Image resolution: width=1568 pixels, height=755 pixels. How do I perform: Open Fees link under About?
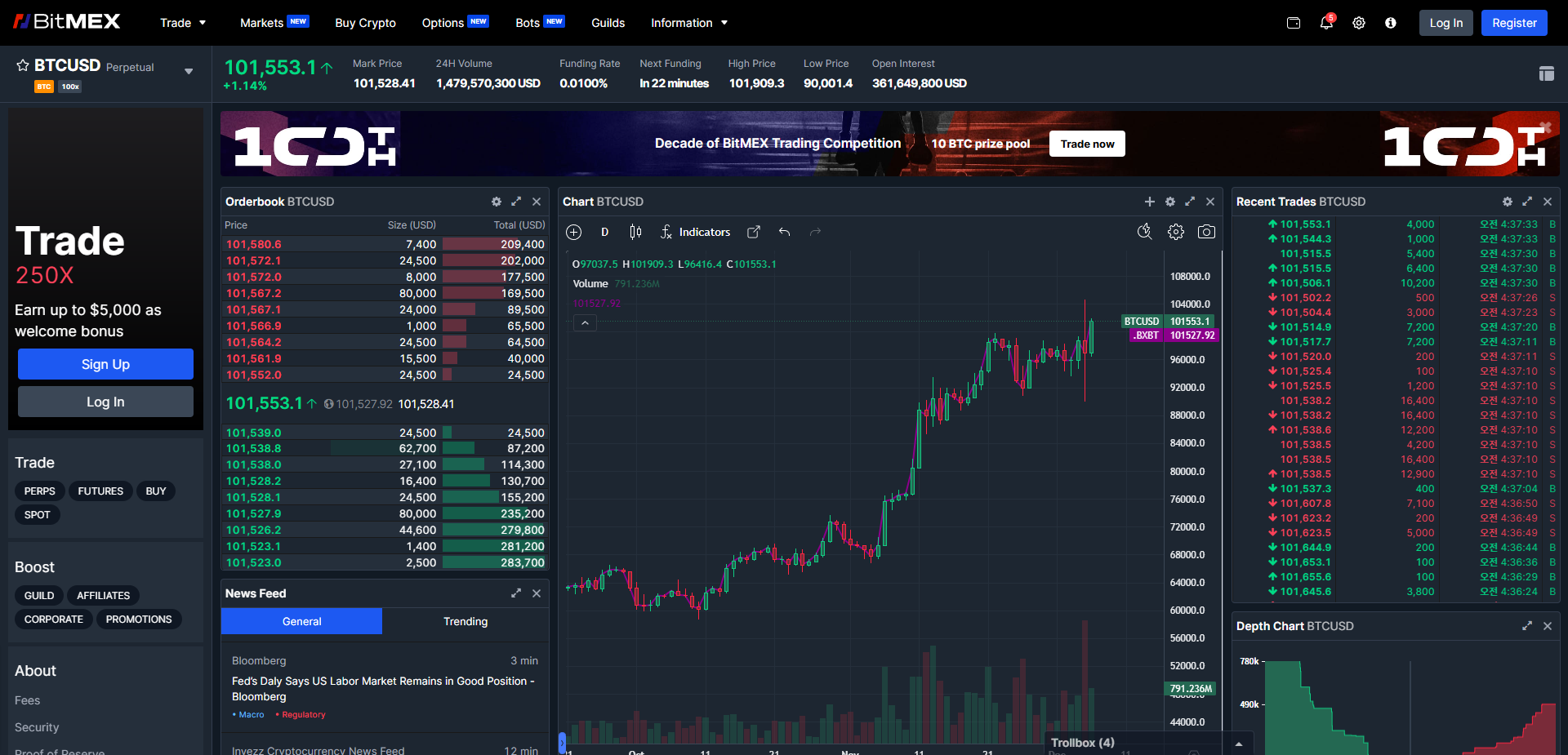[x=27, y=700]
